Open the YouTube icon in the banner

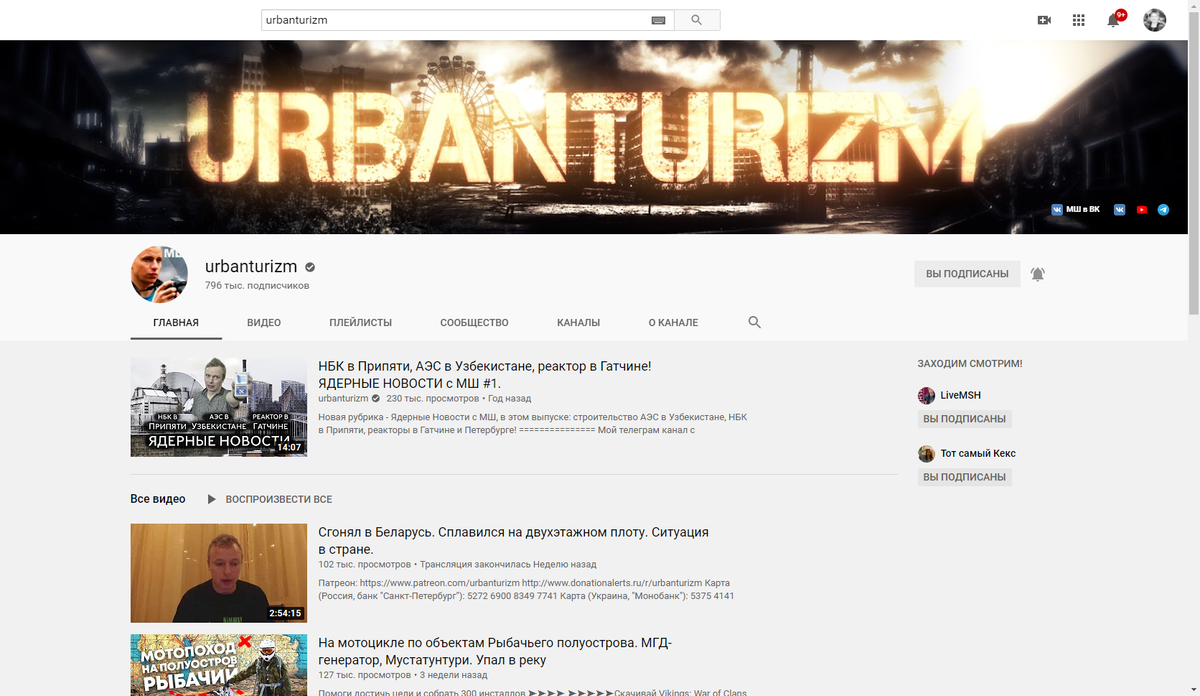point(1141,209)
